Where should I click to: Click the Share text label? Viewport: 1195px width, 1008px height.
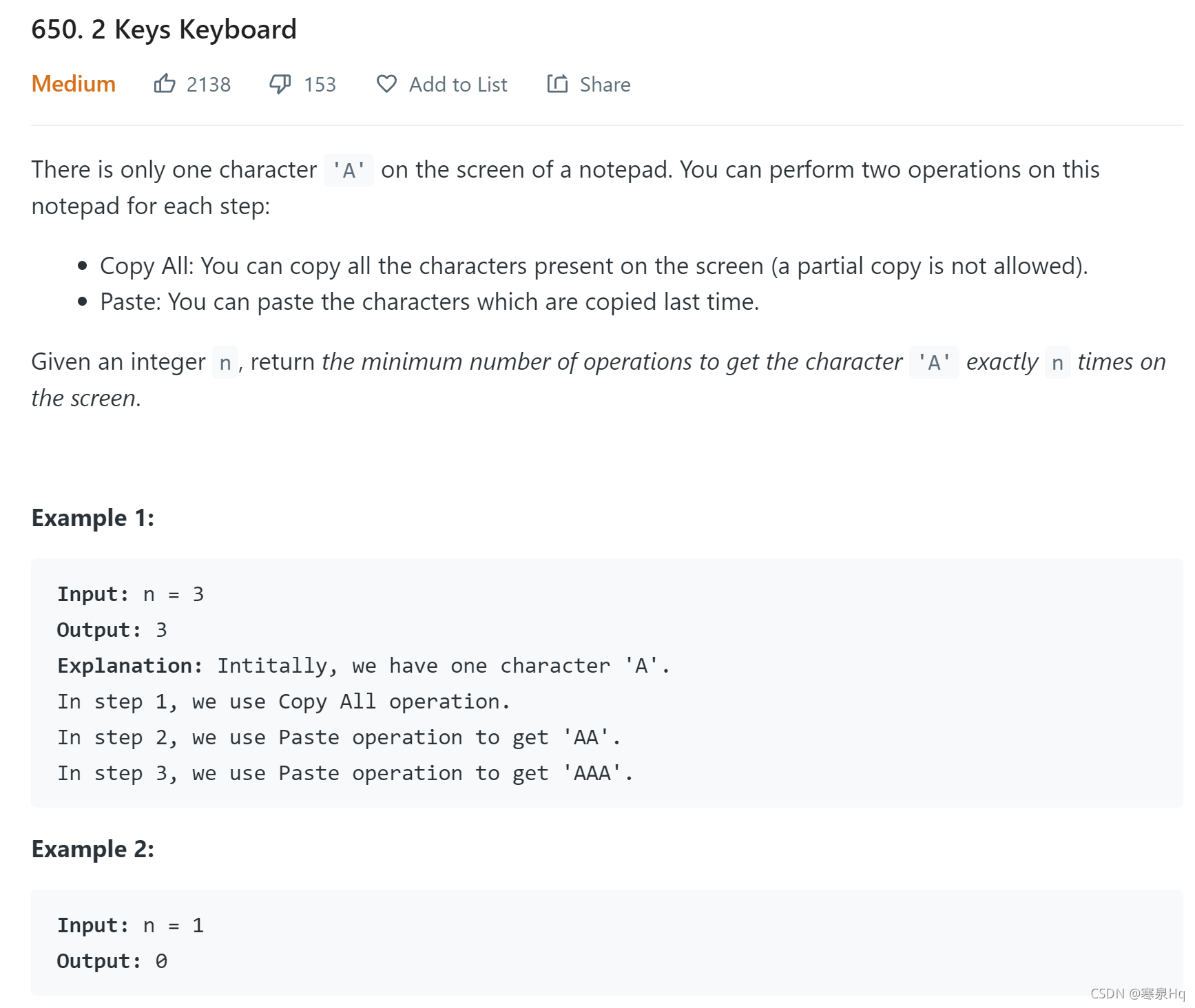[x=605, y=85]
